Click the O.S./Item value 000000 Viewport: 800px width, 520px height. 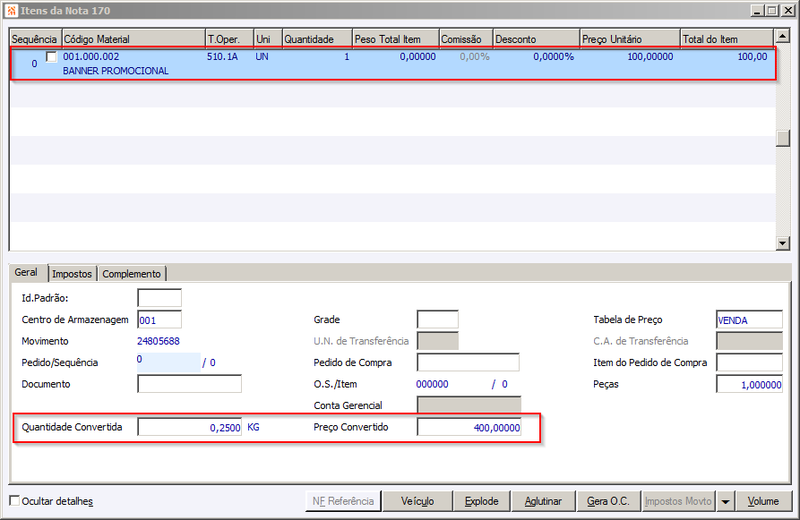pos(432,384)
